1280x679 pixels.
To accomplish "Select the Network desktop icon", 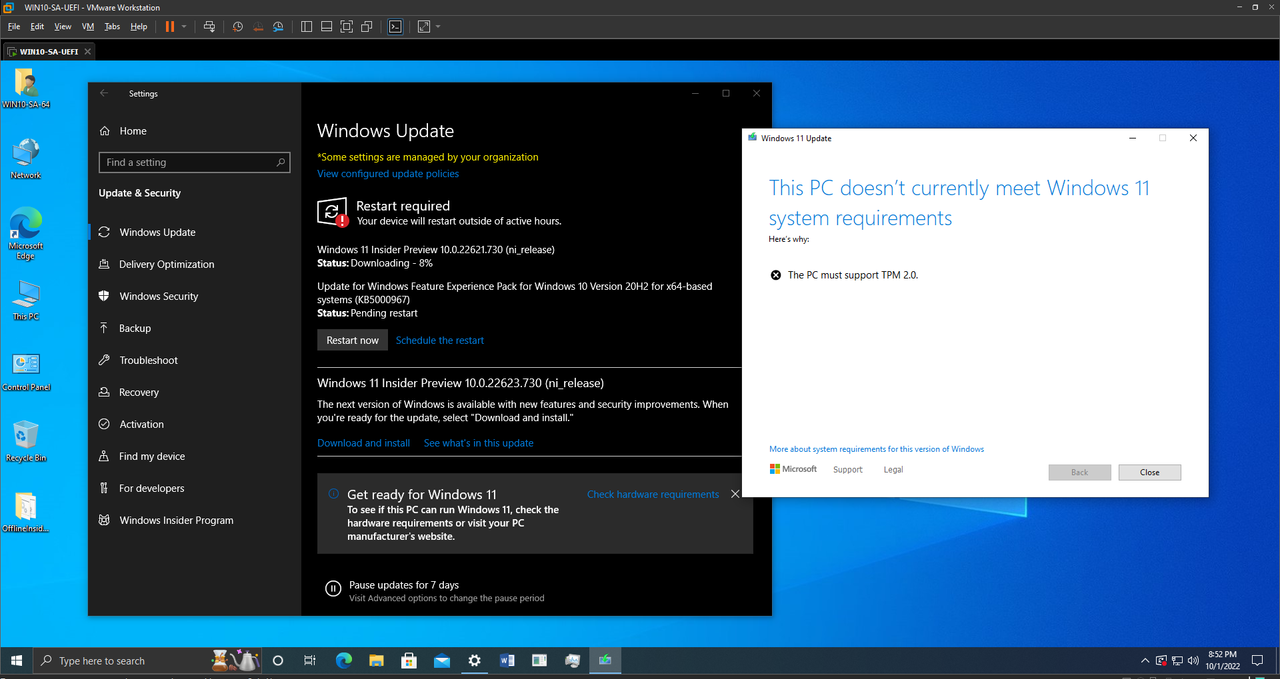I will [x=26, y=160].
